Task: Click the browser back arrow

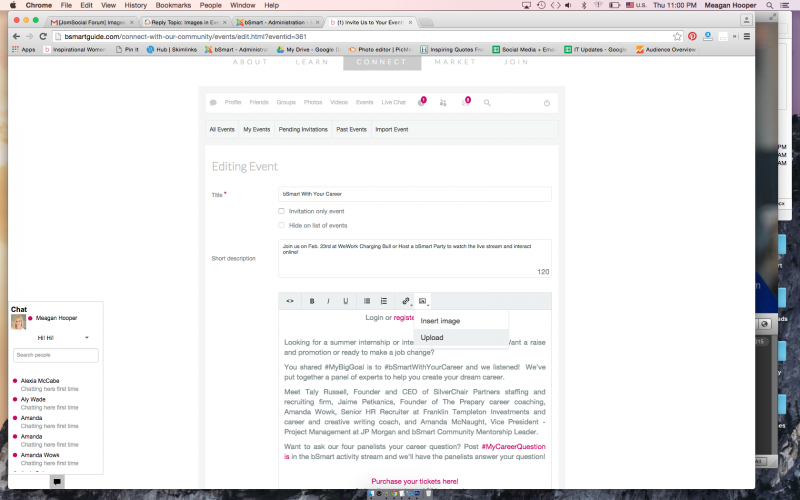Action: tap(16, 36)
